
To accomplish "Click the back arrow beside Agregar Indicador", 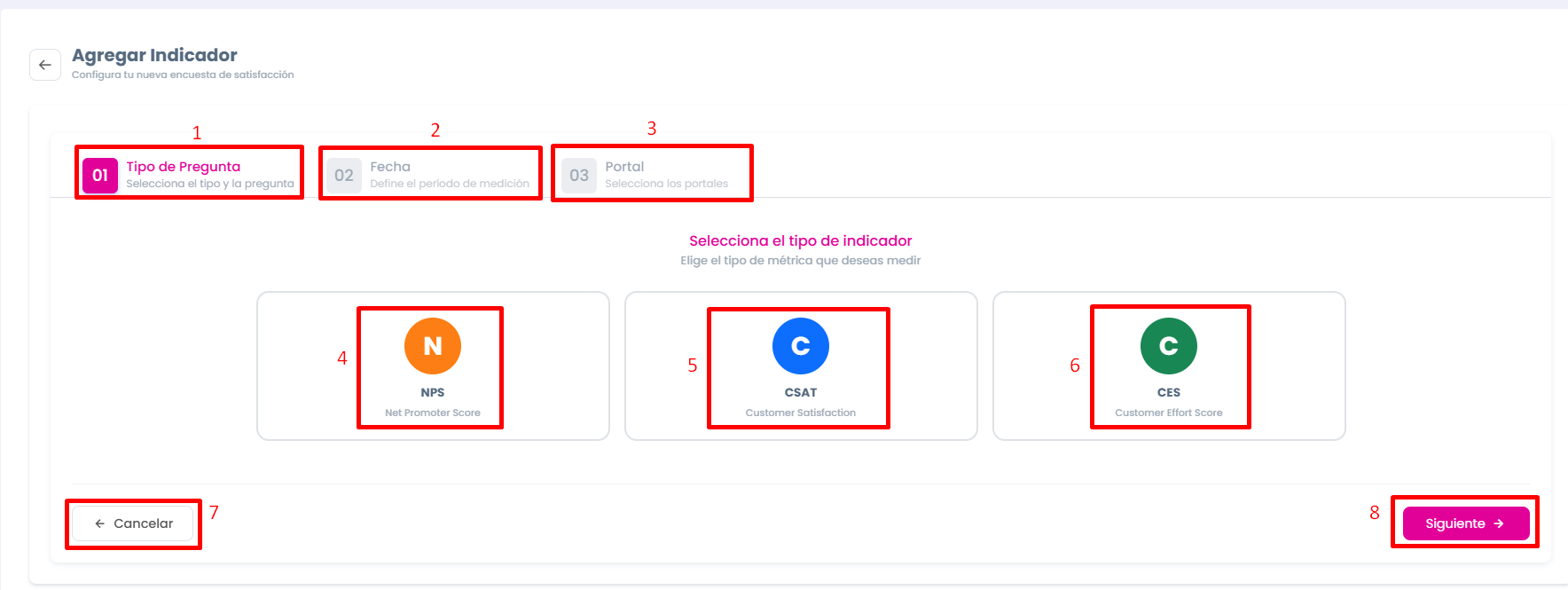I will click(x=45, y=65).
